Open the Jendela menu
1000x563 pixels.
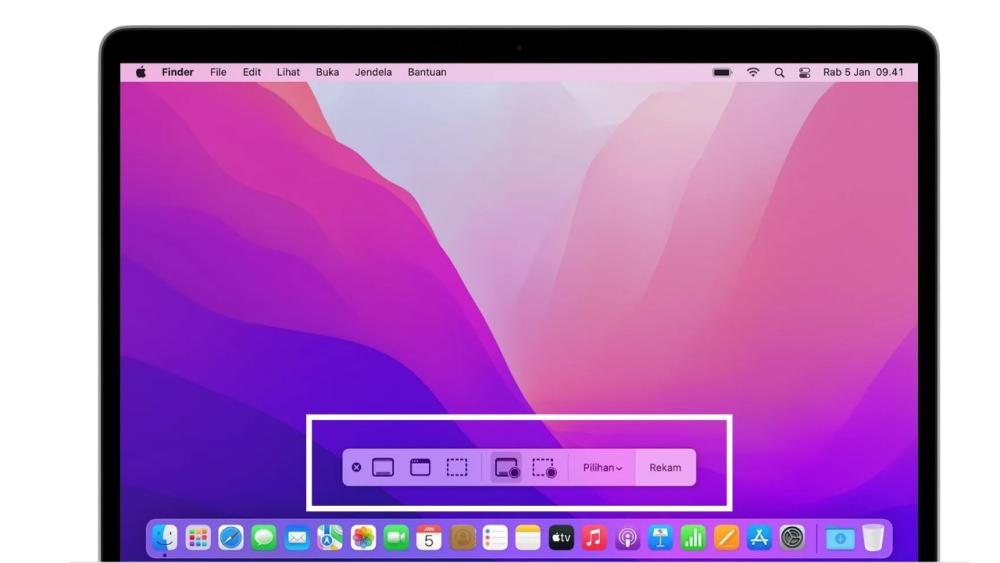pyautogui.click(x=373, y=73)
